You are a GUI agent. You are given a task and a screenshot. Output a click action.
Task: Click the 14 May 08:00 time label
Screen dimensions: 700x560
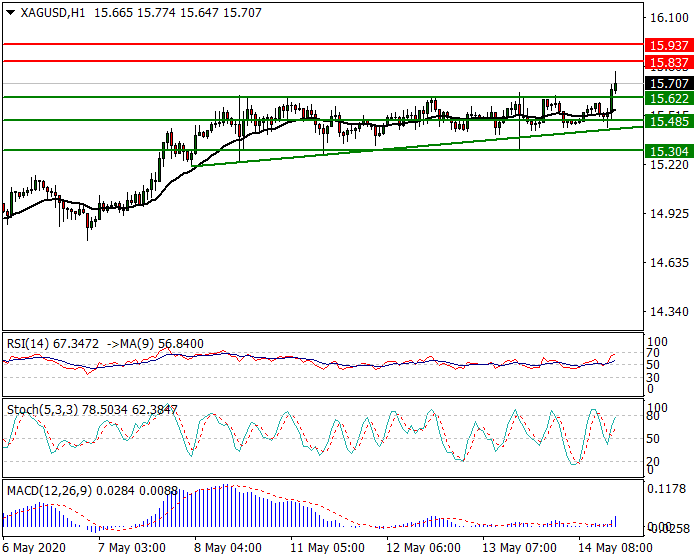(615, 547)
